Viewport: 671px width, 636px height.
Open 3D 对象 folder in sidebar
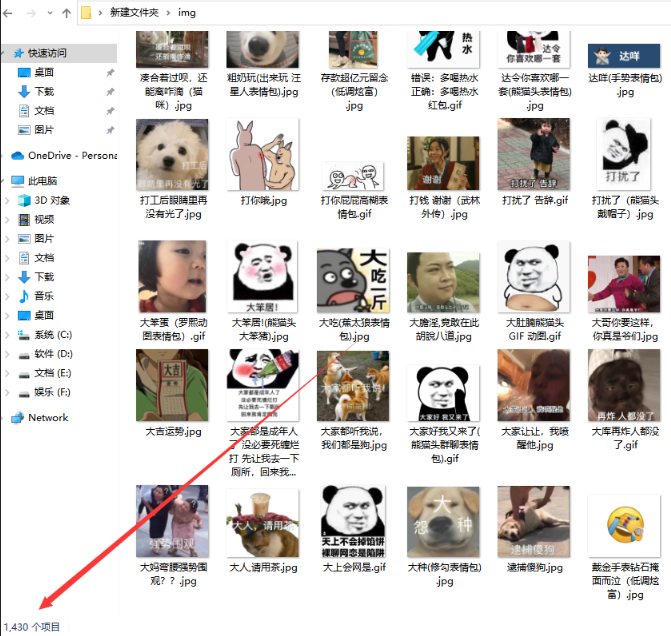click(x=44, y=200)
